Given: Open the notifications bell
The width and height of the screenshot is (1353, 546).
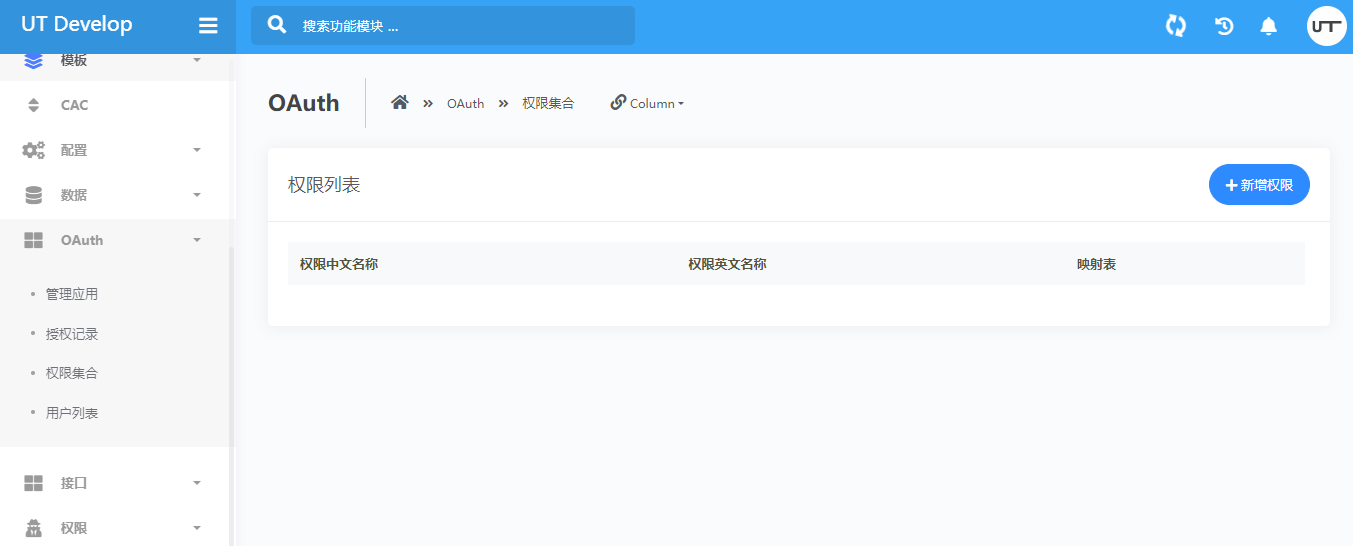Looking at the screenshot, I should click(1268, 26).
